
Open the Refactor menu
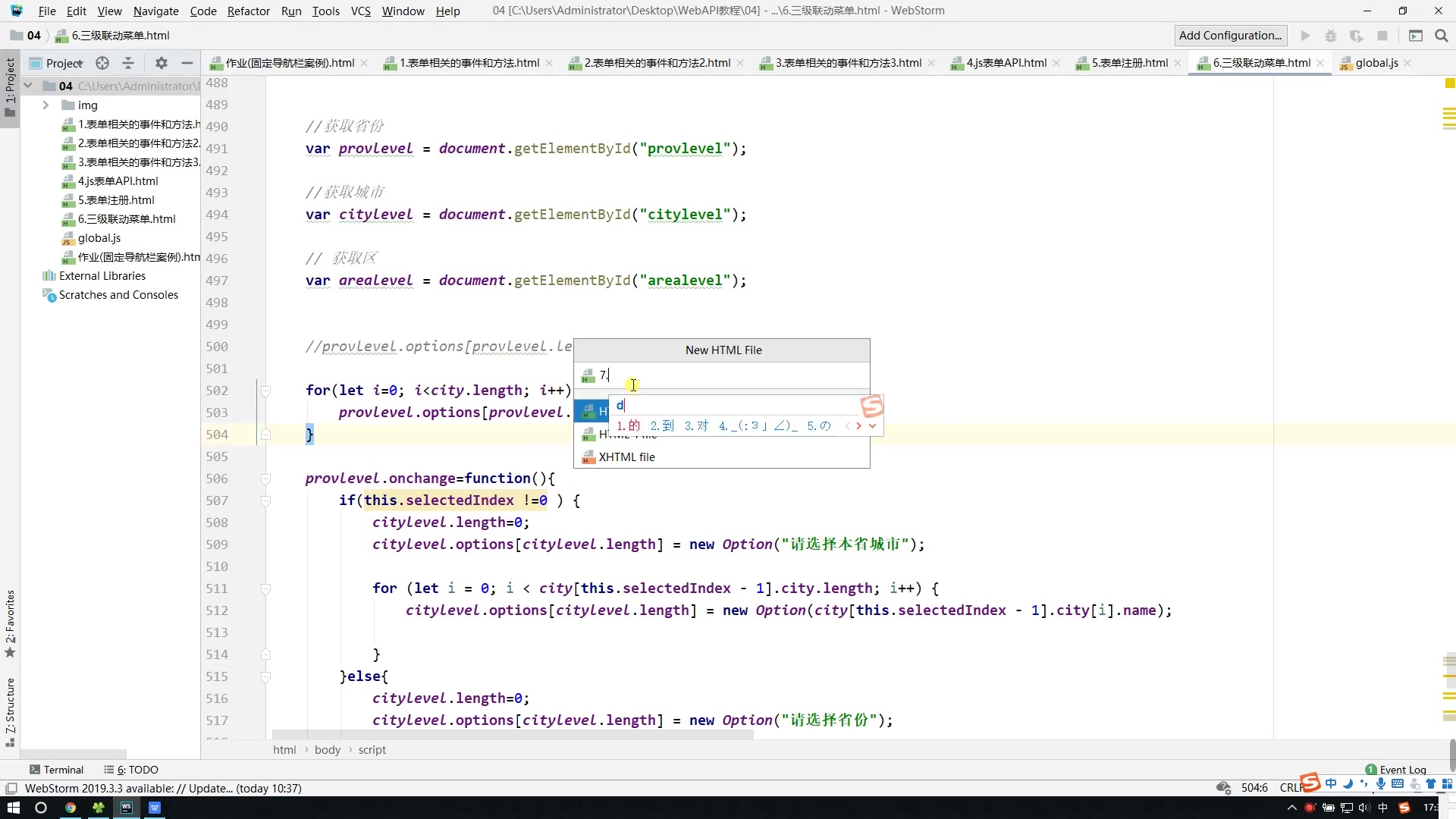248,11
